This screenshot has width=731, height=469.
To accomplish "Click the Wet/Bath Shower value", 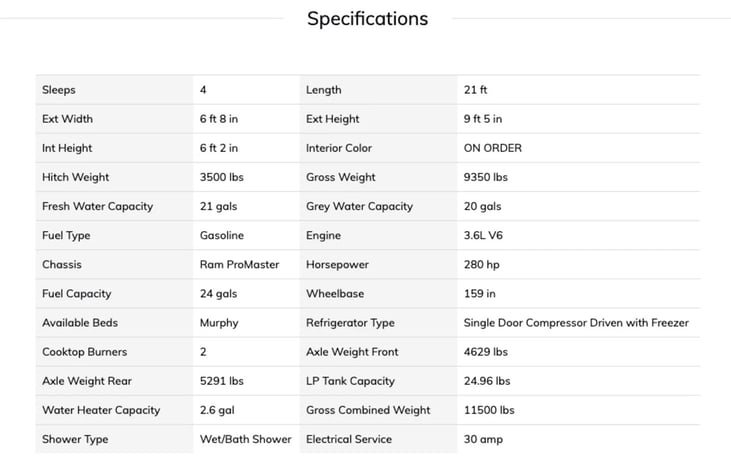I will point(246,439).
